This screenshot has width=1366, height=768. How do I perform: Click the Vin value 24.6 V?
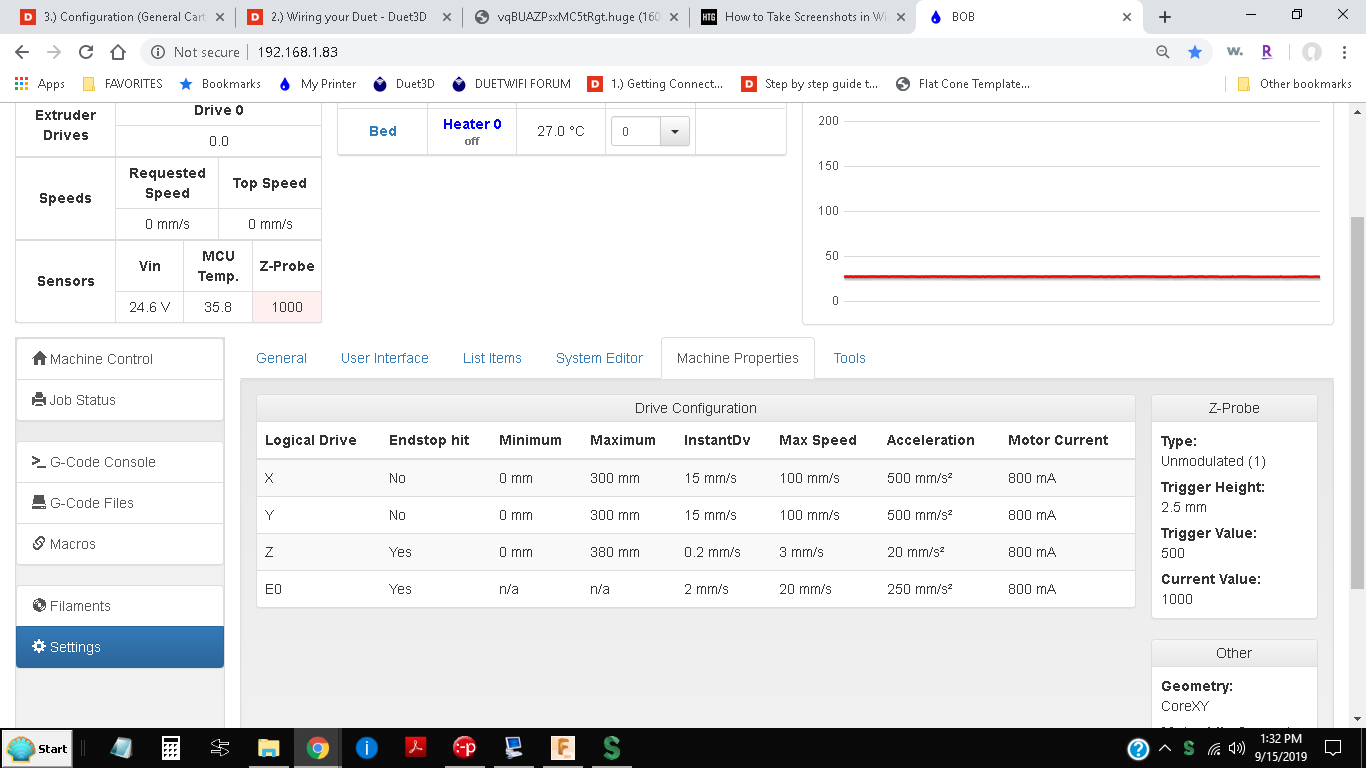pyautogui.click(x=150, y=307)
